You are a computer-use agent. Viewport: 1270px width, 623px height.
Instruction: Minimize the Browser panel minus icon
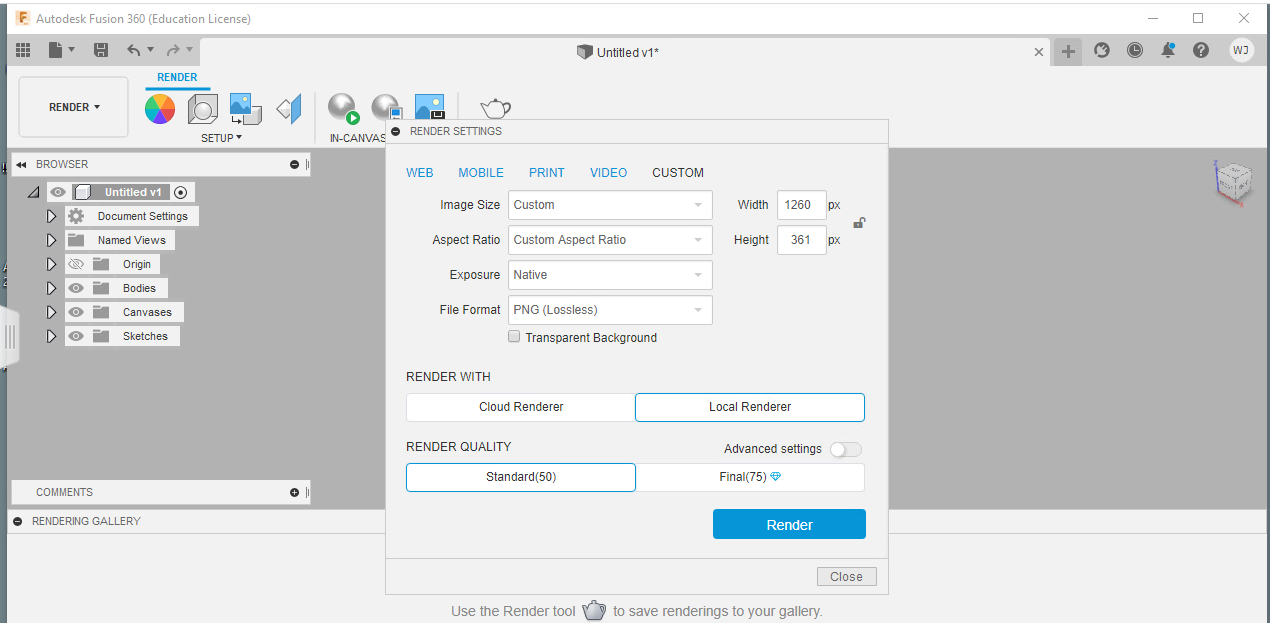click(294, 164)
